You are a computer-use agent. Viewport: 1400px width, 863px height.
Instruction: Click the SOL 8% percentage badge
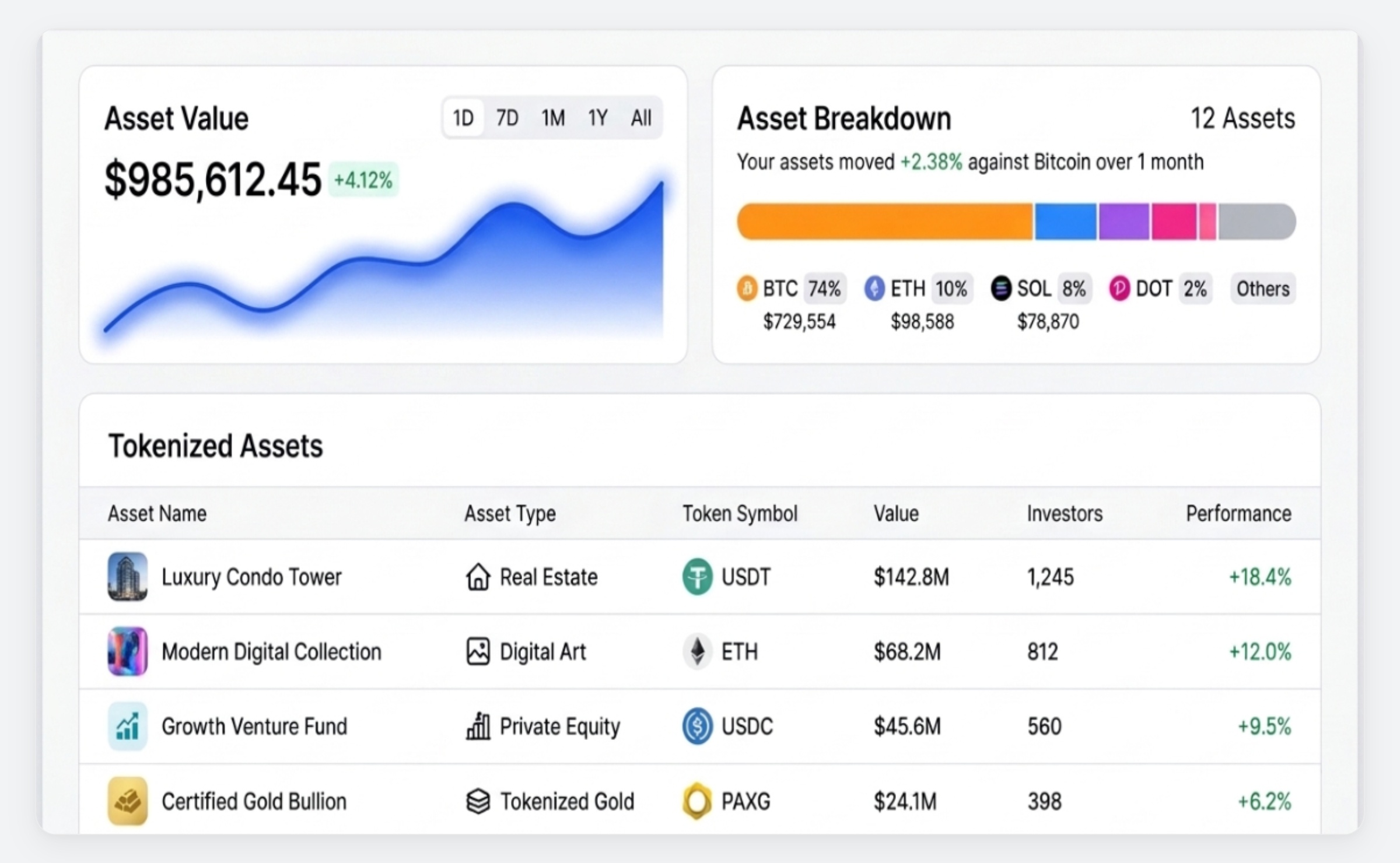pos(1074,289)
